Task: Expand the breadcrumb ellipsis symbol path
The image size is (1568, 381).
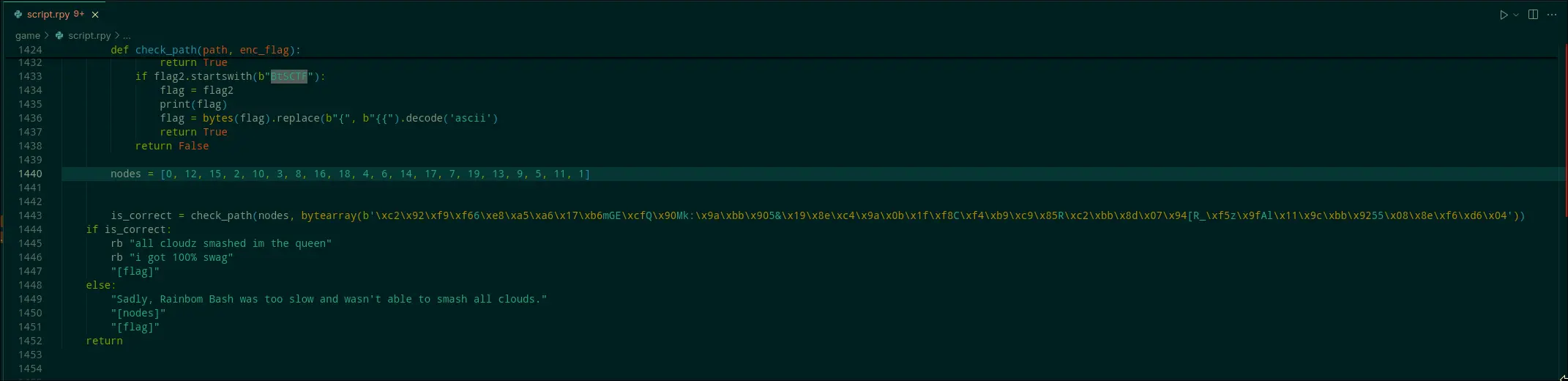Action: click(x=127, y=35)
